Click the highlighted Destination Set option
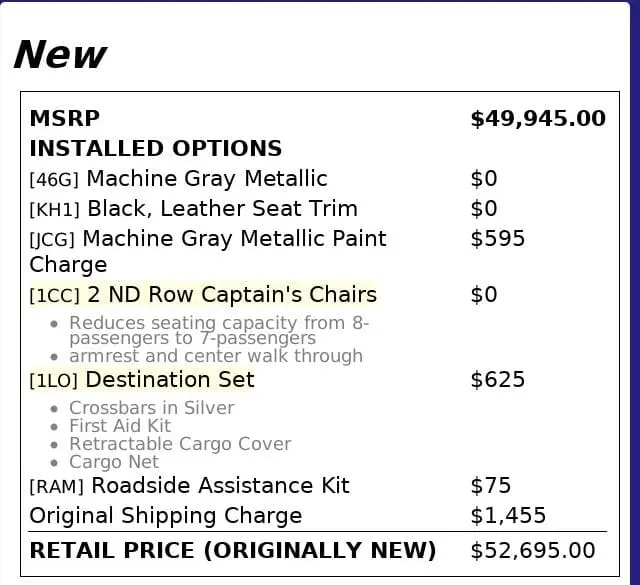640x585 pixels. click(x=142, y=380)
